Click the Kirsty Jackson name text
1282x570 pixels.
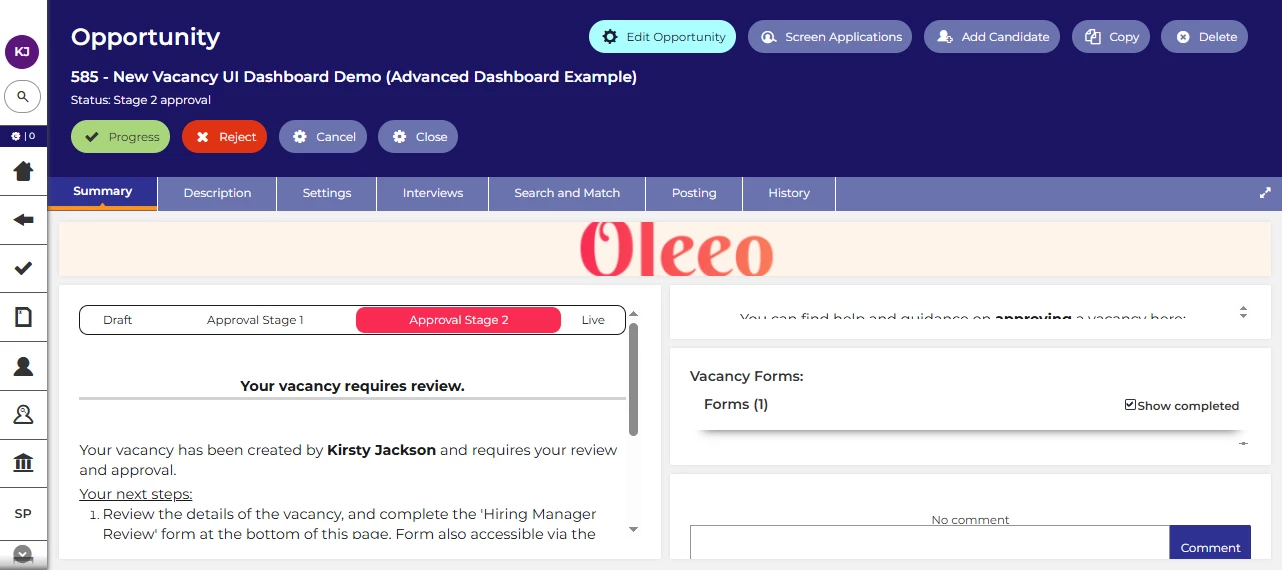click(x=381, y=450)
